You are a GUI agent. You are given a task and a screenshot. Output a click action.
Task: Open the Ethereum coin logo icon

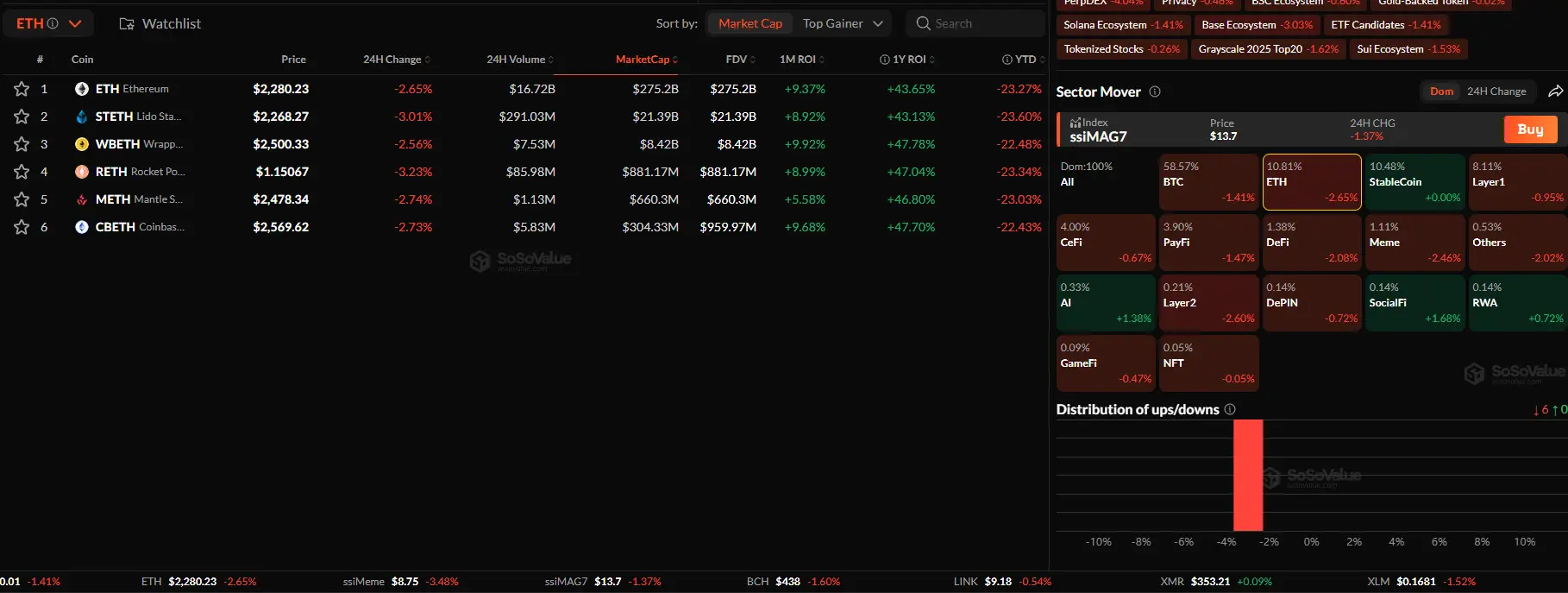82,89
